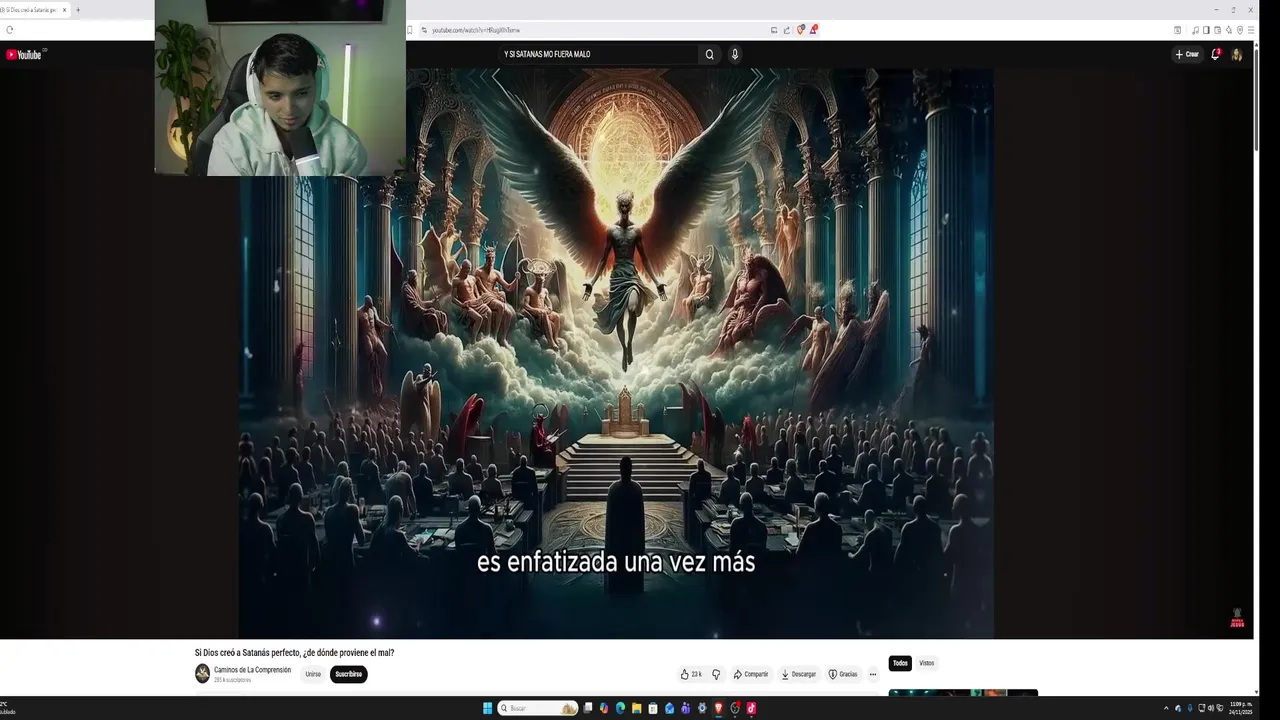This screenshot has width=1280, height=720.
Task: Open the Windows Start button
Action: pyautogui.click(x=487, y=708)
